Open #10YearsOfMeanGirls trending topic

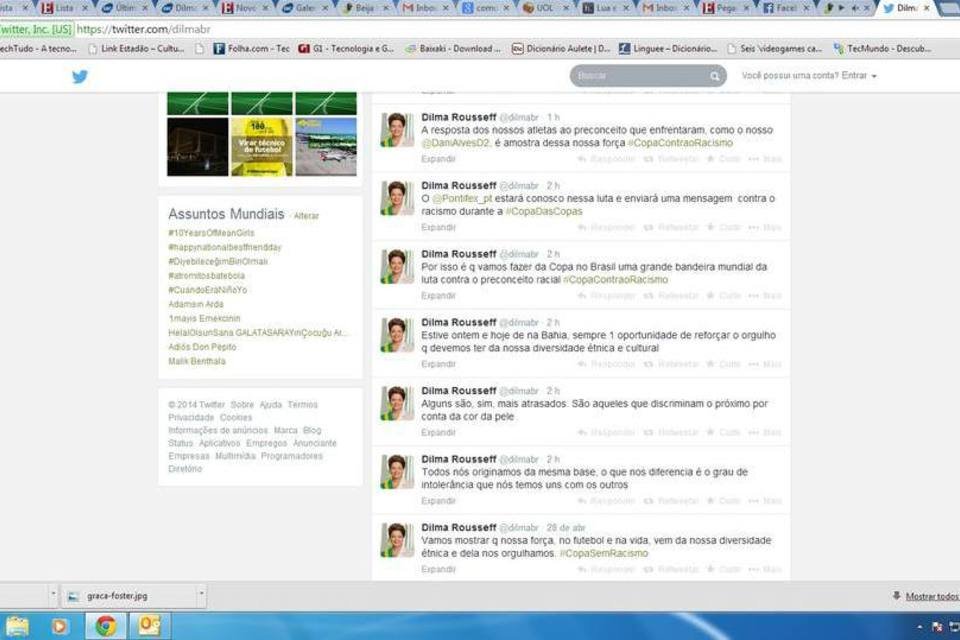[x=211, y=233]
